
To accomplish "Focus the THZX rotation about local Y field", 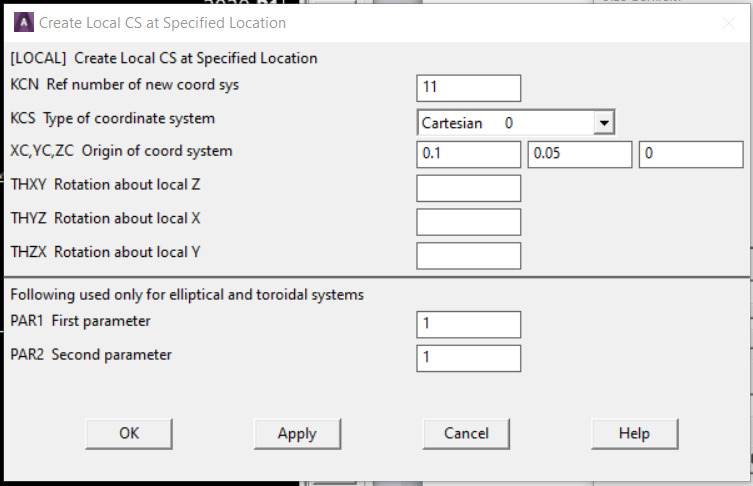I will [468, 256].
